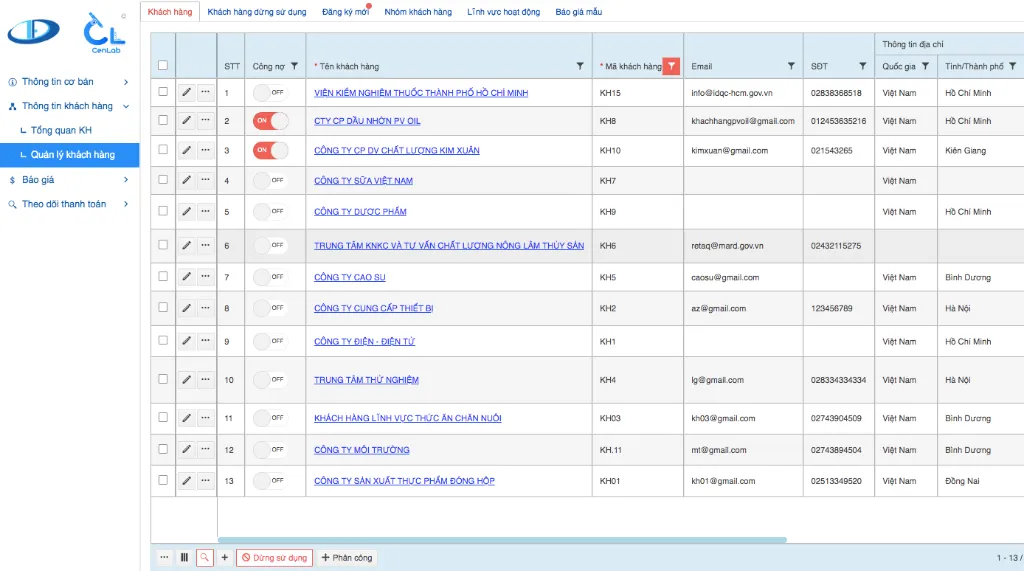
Task: Filter the Tên khách hàng column
Action: tap(580, 66)
